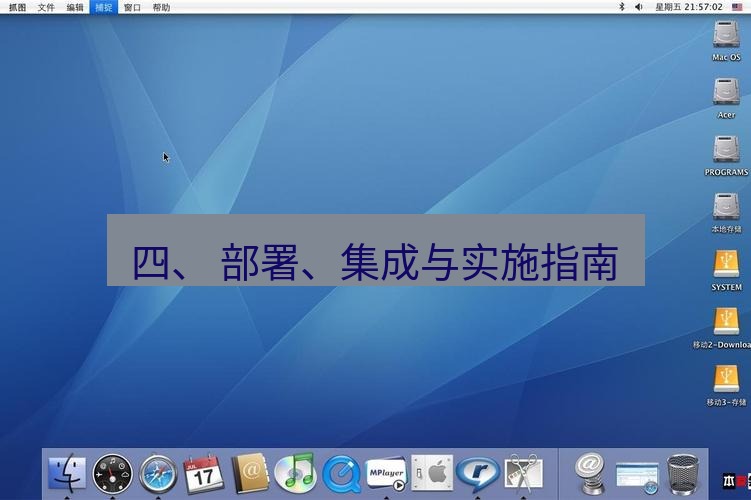Open the 抓图 application menu
This screenshot has width=751, height=500.
(x=17, y=7)
